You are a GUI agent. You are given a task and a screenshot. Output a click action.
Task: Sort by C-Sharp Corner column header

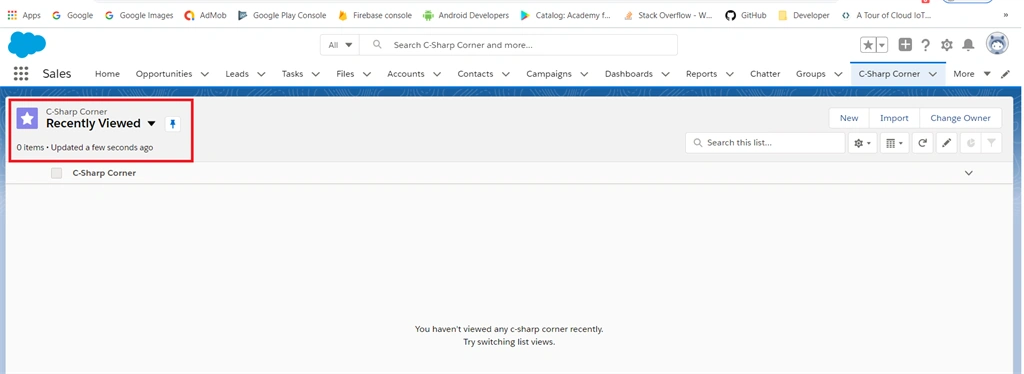104,173
